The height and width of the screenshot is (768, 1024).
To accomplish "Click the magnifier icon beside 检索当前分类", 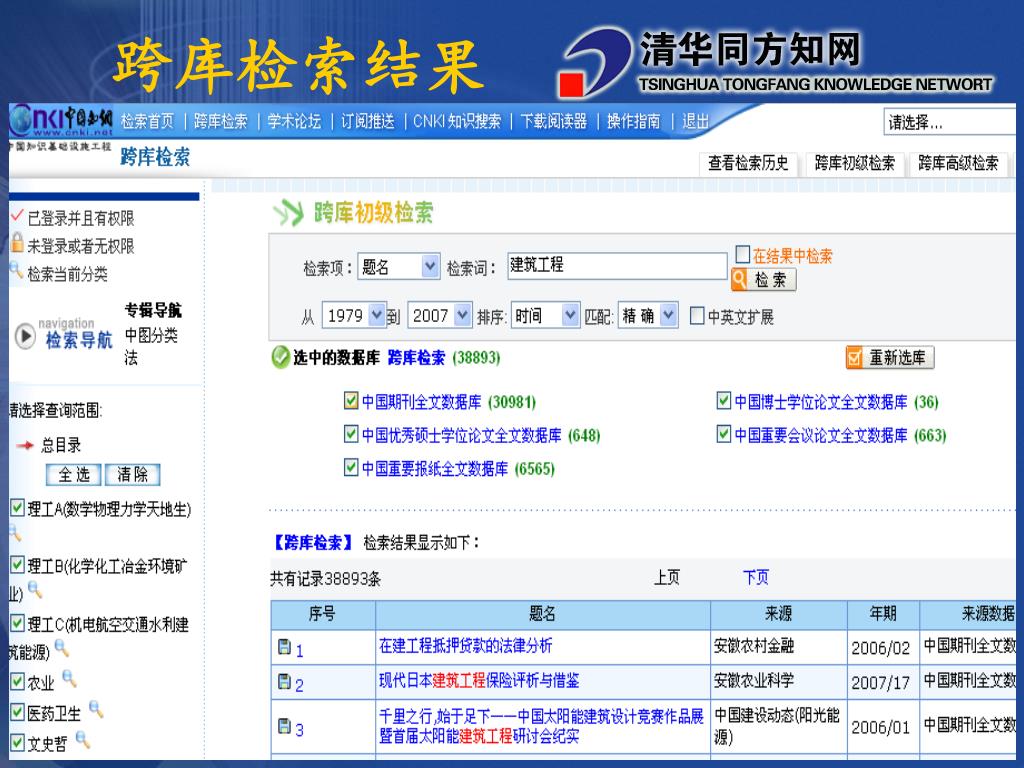I will pyautogui.click(x=16, y=270).
